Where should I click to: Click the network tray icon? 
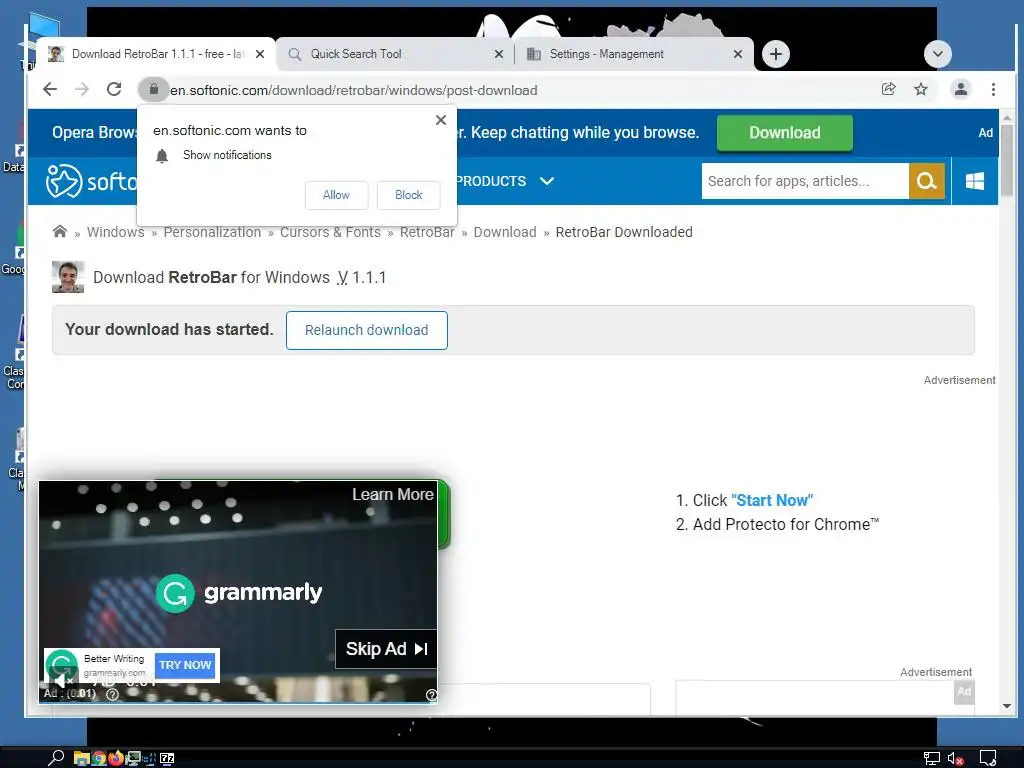931,759
